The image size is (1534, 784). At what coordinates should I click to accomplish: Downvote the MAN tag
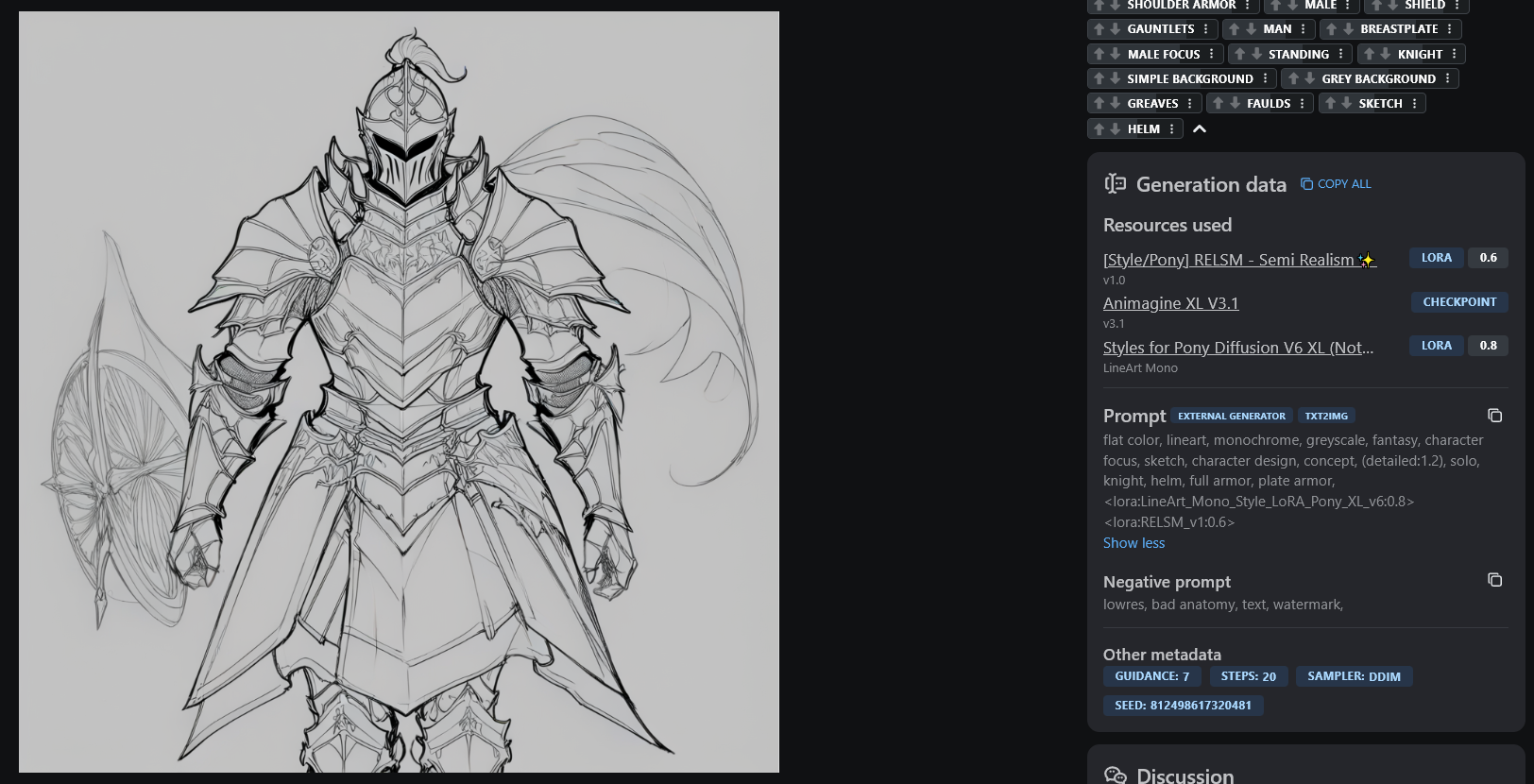[1251, 29]
